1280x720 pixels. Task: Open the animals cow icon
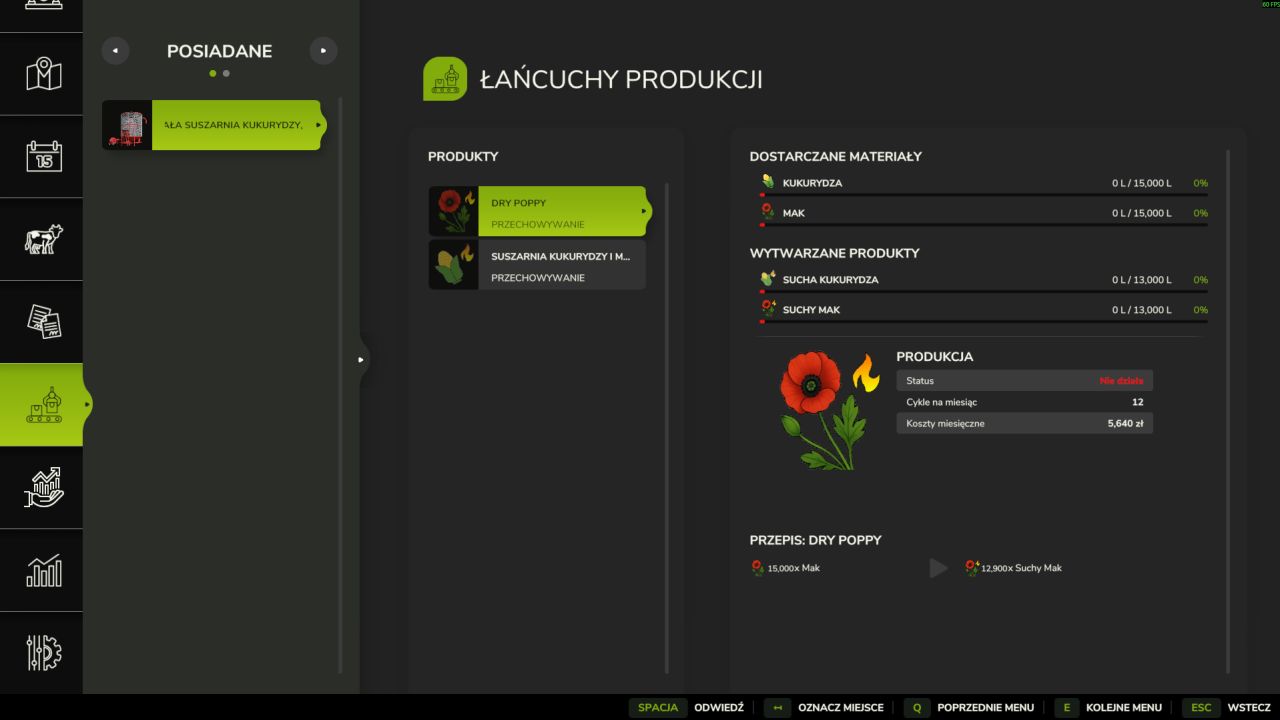[x=42, y=239]
